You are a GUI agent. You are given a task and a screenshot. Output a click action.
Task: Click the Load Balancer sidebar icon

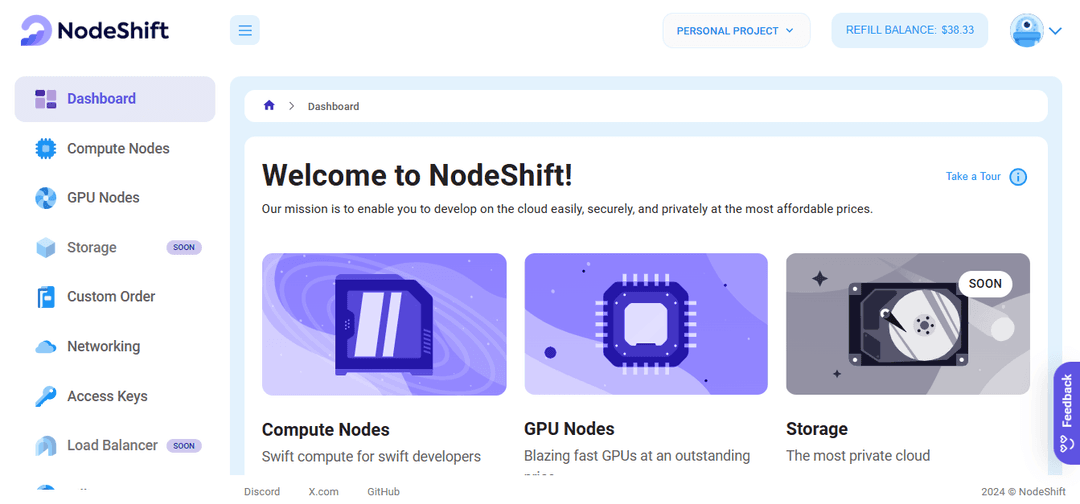(45, 446)
